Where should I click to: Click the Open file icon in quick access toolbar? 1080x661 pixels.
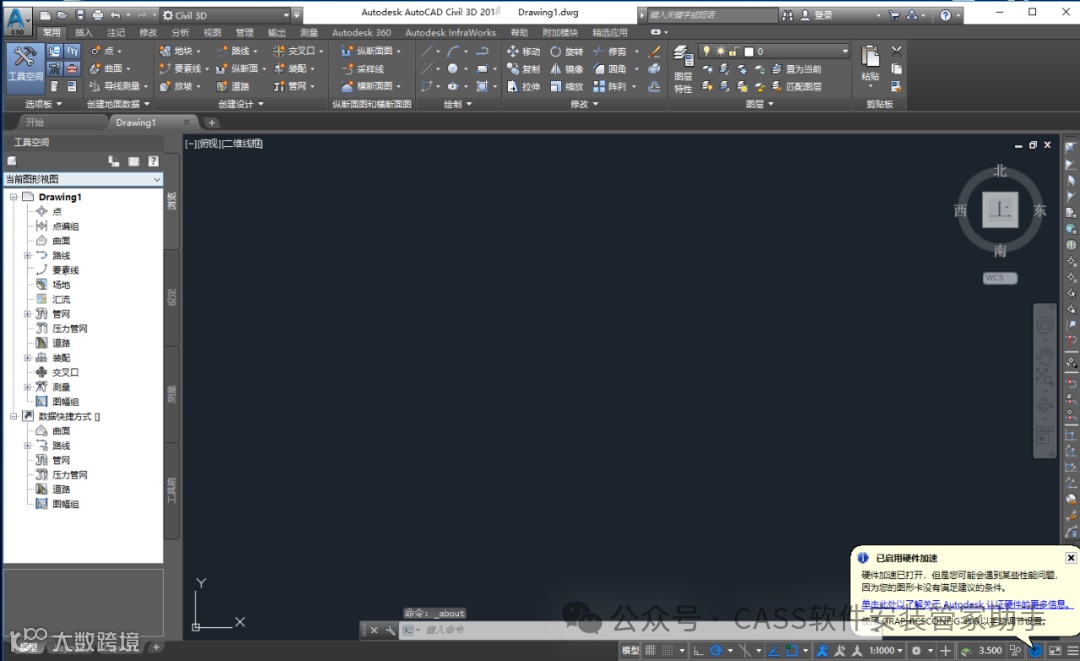point(62,15)
